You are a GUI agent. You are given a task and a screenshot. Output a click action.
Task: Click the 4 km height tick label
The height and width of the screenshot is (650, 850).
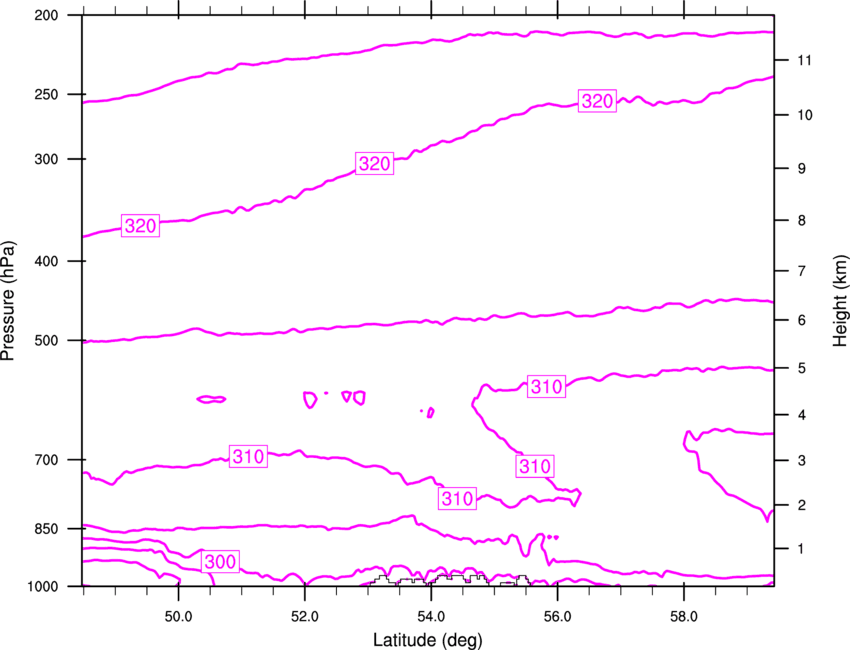click(x=801, y=415)
